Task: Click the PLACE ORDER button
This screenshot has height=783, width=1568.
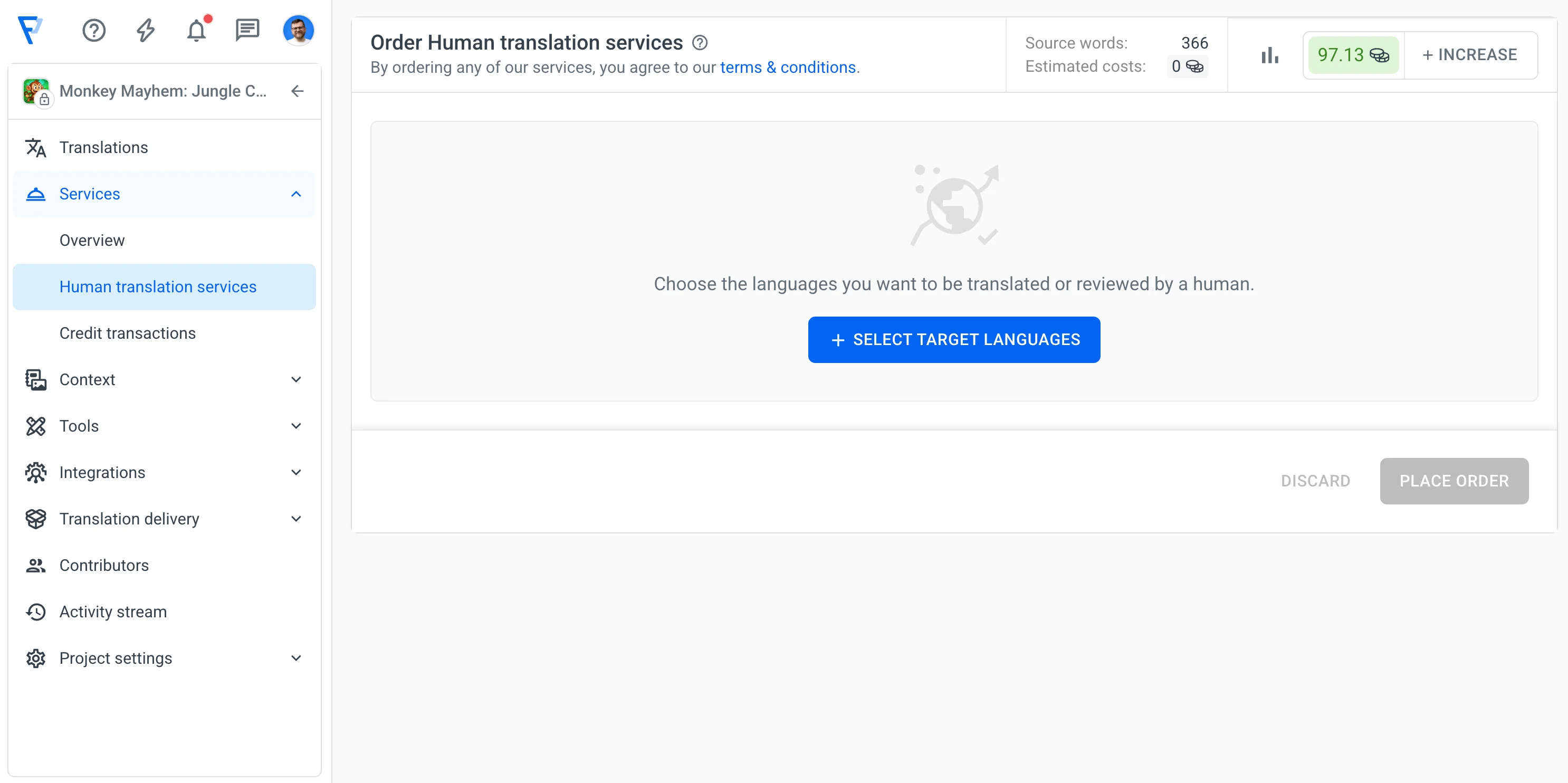Action: pos(1454,481)
